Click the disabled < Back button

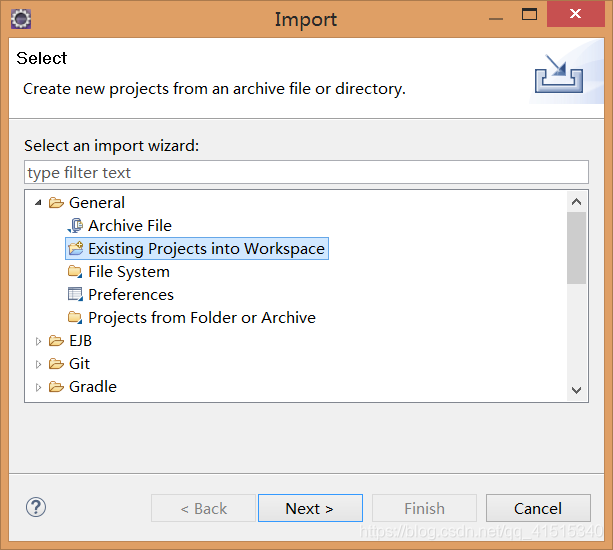pyautogui.click(x=203, y=508)
